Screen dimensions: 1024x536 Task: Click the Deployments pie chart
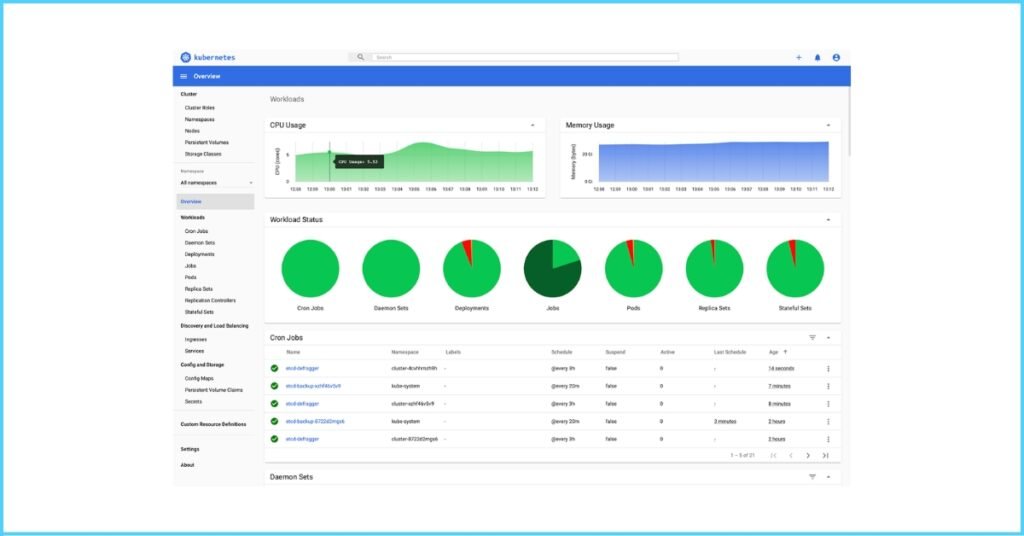[472, 268]
